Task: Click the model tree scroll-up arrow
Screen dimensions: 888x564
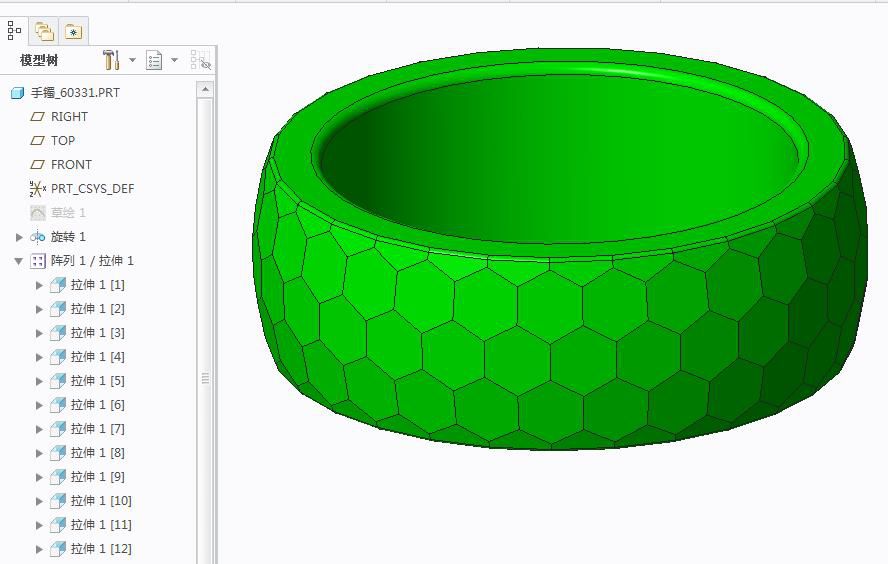Action: (205, 89)
